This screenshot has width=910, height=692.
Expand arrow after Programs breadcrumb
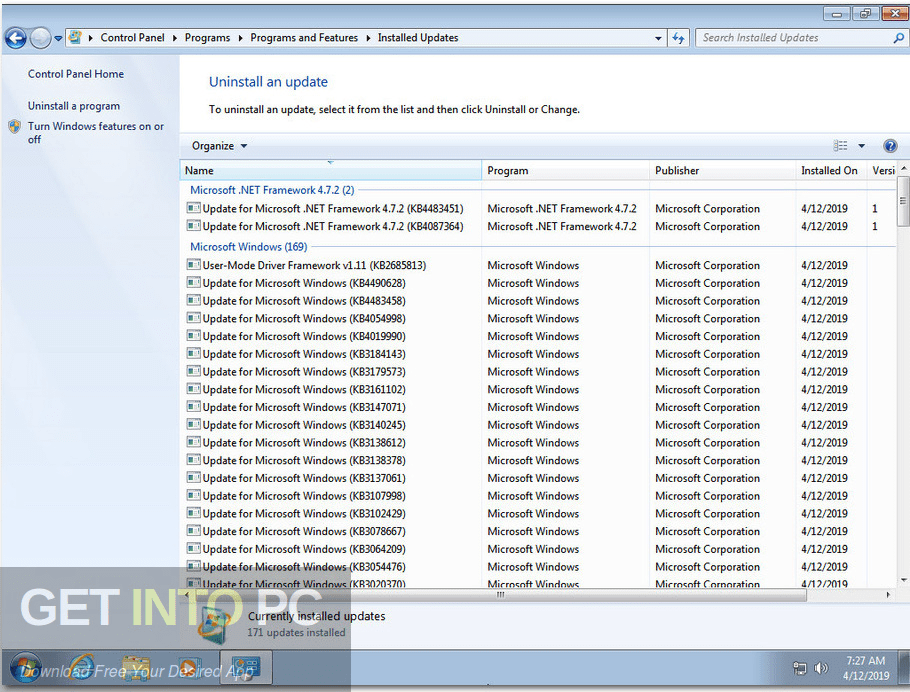pos(240,38)
